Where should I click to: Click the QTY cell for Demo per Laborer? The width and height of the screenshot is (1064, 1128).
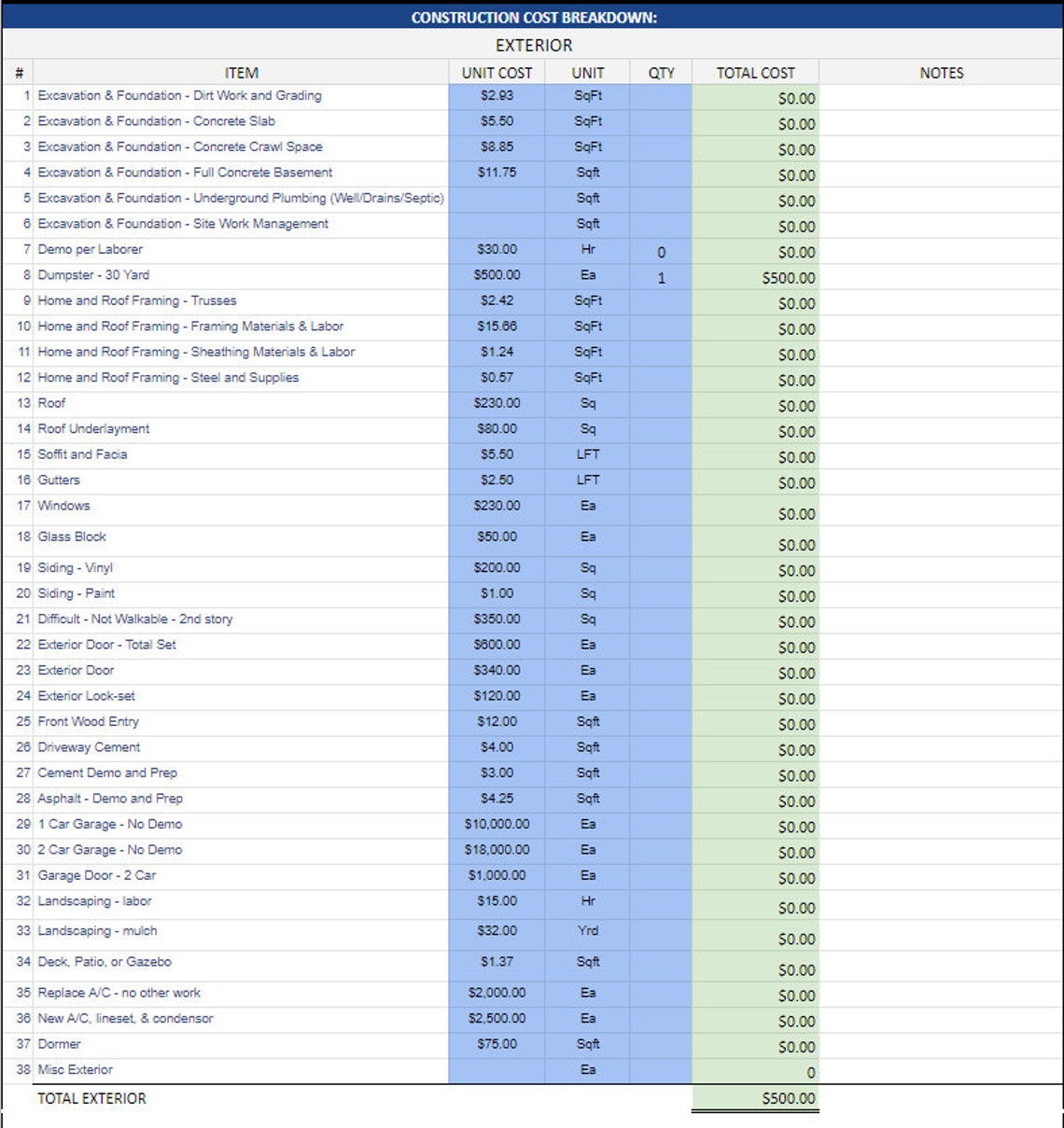click(x=663, y=252)
